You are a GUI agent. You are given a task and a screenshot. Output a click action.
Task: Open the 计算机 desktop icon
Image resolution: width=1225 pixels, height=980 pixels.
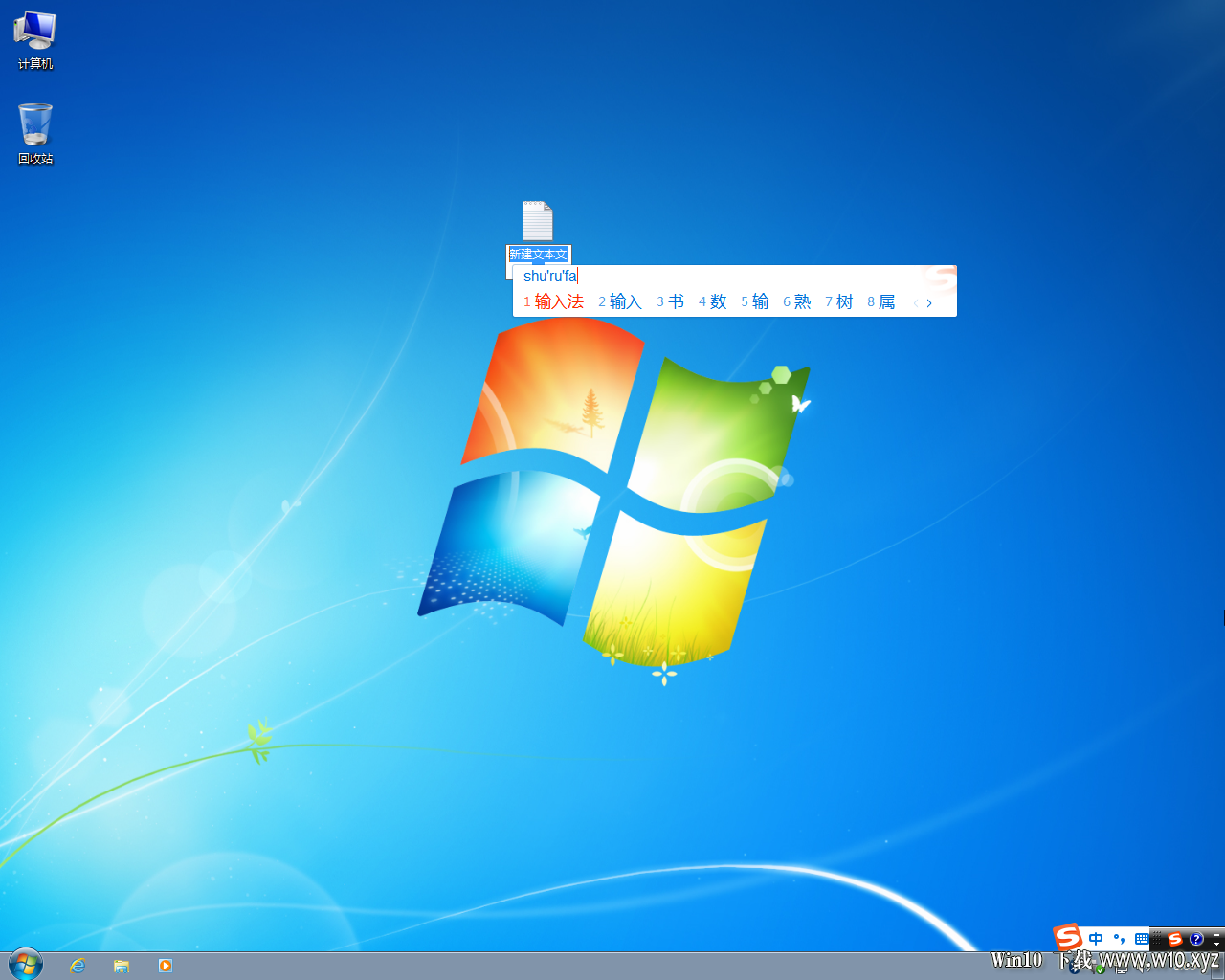[x=35, y=40]
